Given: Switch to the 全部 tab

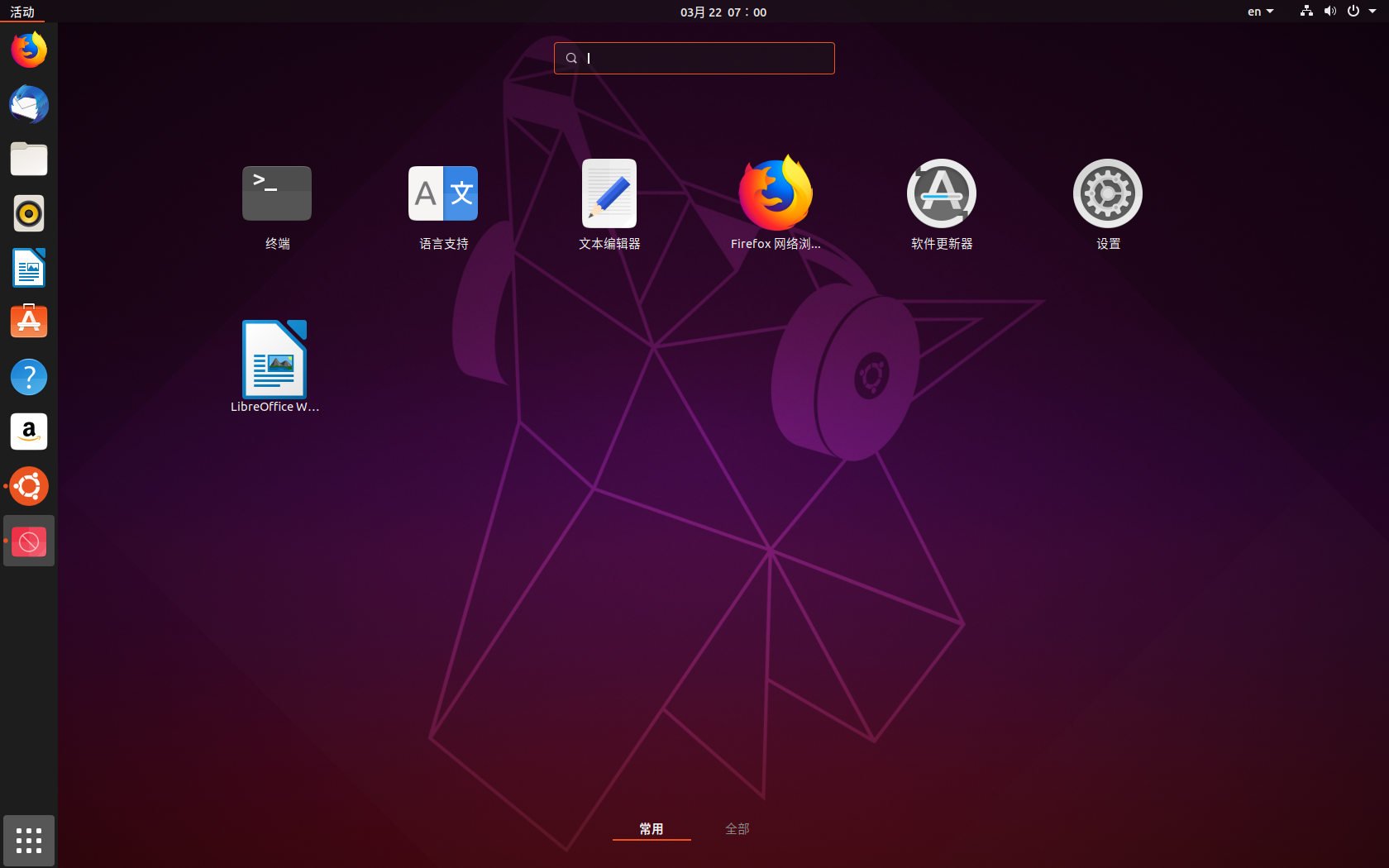Looking at the screenshot, I should pos(737,828).
